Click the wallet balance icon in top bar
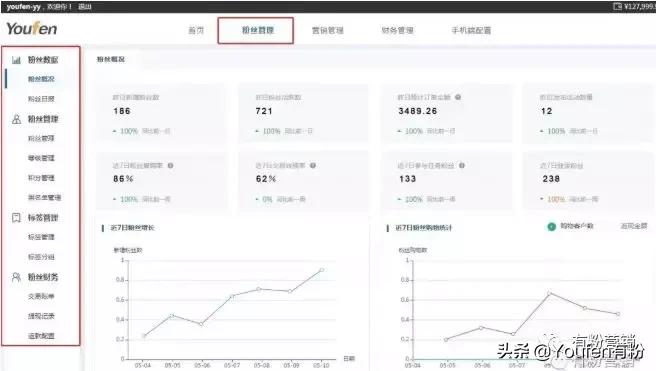656x371 pixels. click(617, 6)
